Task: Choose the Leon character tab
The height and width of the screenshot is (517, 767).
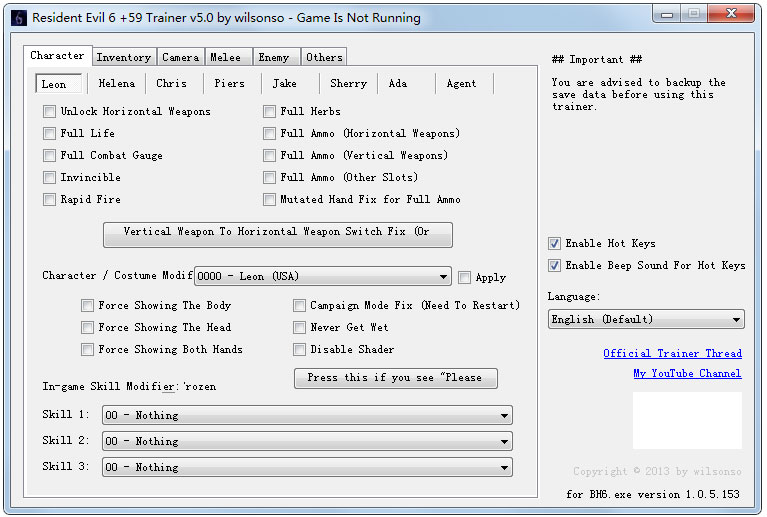Action: click(x=58, y=84)
